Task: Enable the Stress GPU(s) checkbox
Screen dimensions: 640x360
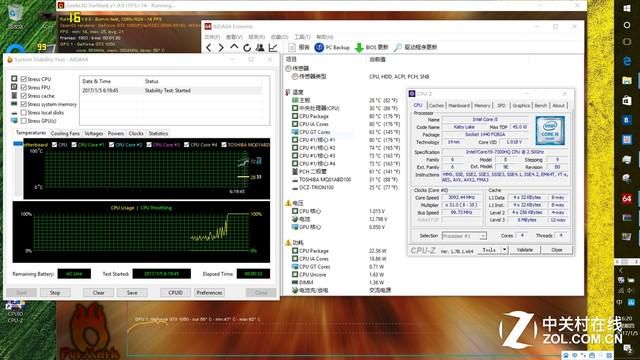Action: point(24,121)
